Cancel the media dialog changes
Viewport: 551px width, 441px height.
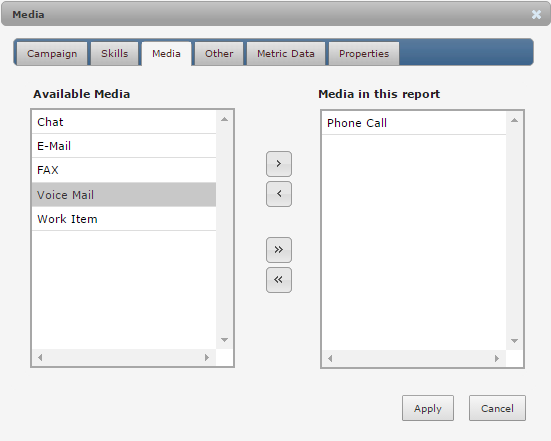497,408
